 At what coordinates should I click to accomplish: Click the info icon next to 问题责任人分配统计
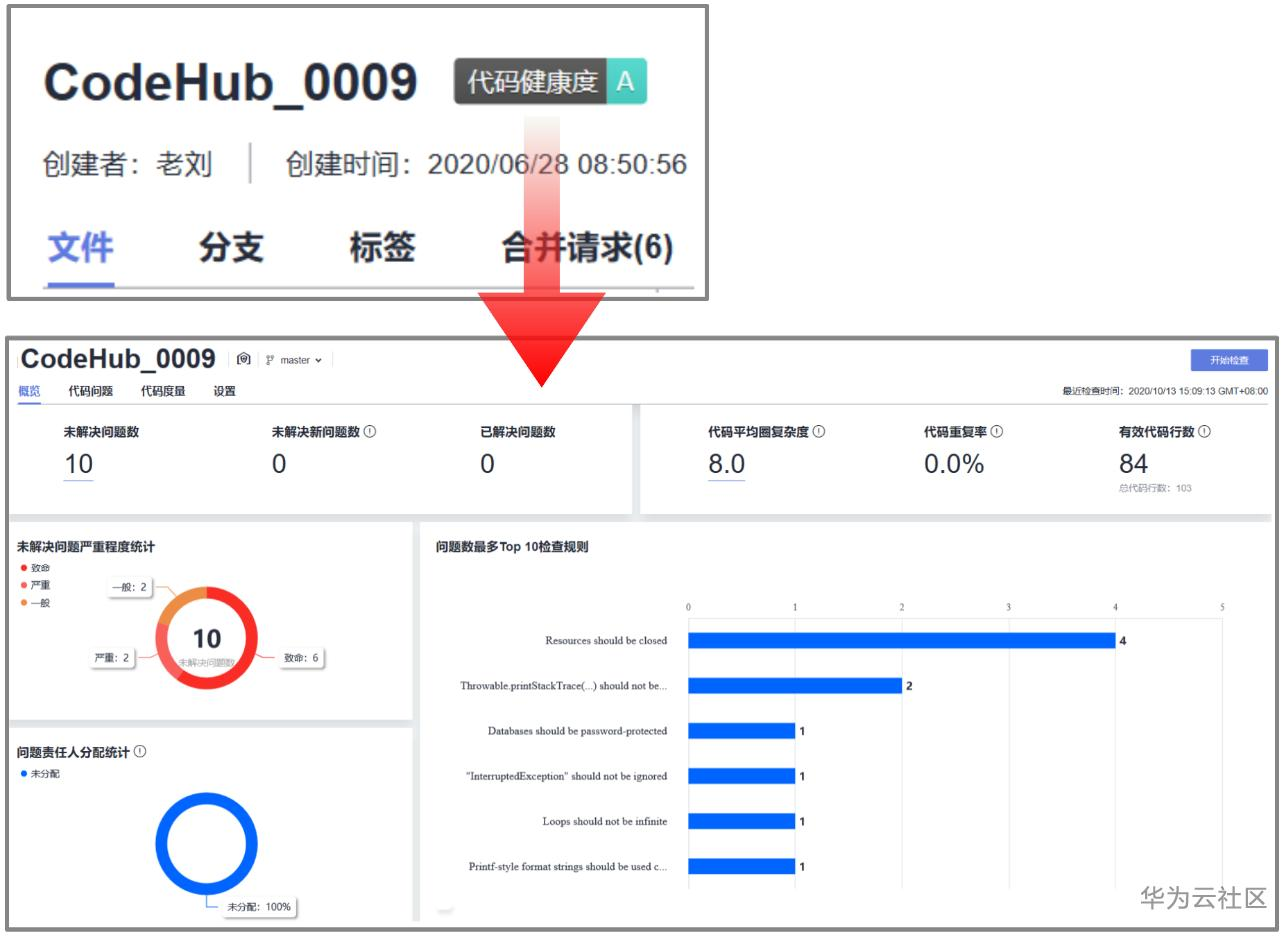(x=140, y=751)
